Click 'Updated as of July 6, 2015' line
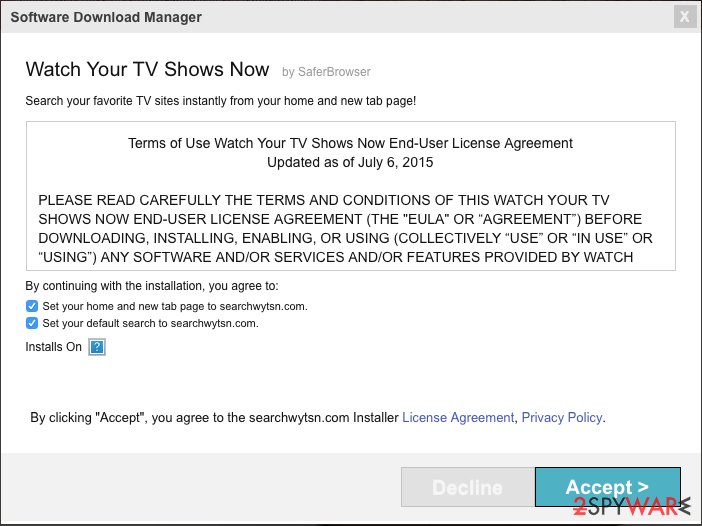Screen dimensions: 702x526 350,162
